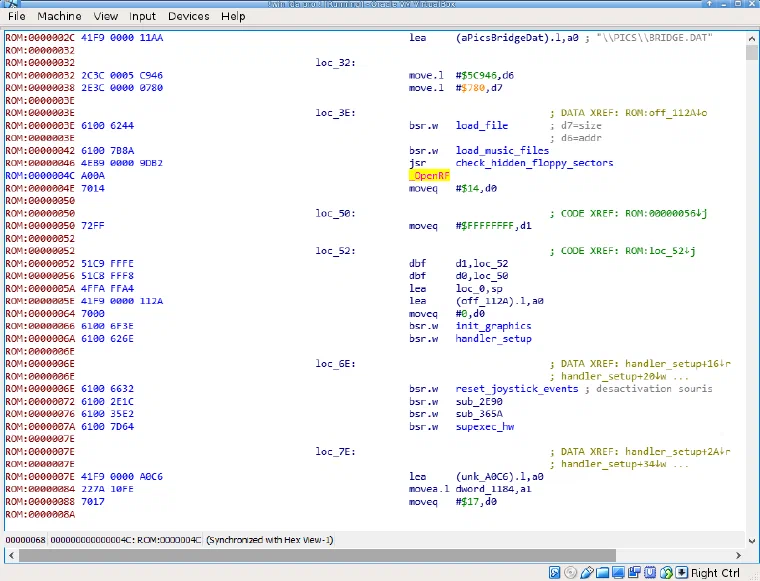
Task: Click the loc_6E: label
Action: (335, 363)
